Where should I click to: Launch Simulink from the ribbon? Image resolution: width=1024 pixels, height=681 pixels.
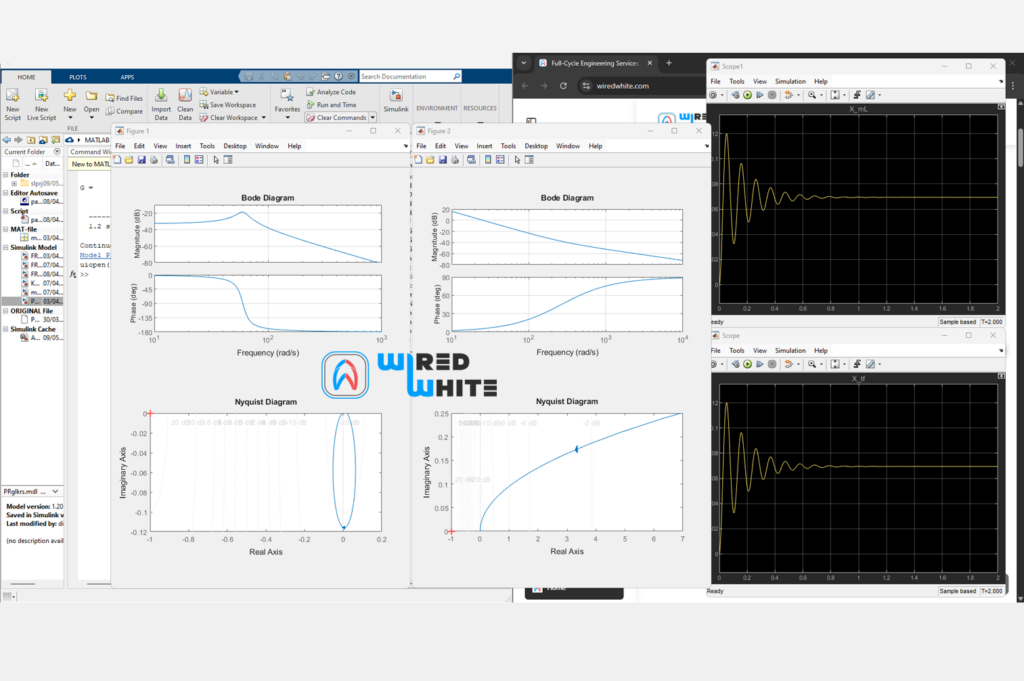396,101
